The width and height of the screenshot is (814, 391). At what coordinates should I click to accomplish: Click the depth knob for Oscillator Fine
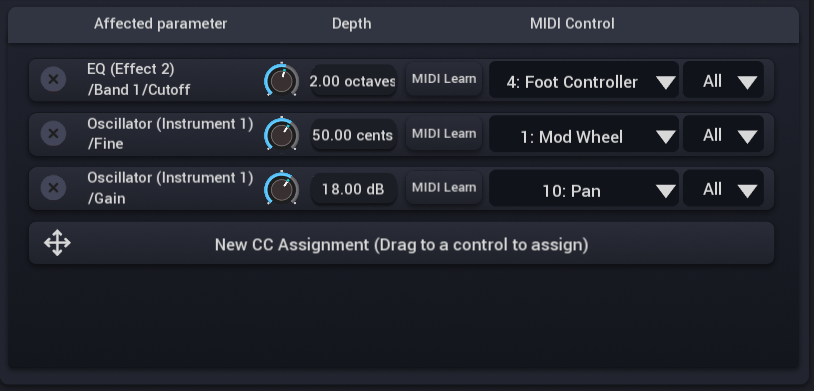click(281, 134)
